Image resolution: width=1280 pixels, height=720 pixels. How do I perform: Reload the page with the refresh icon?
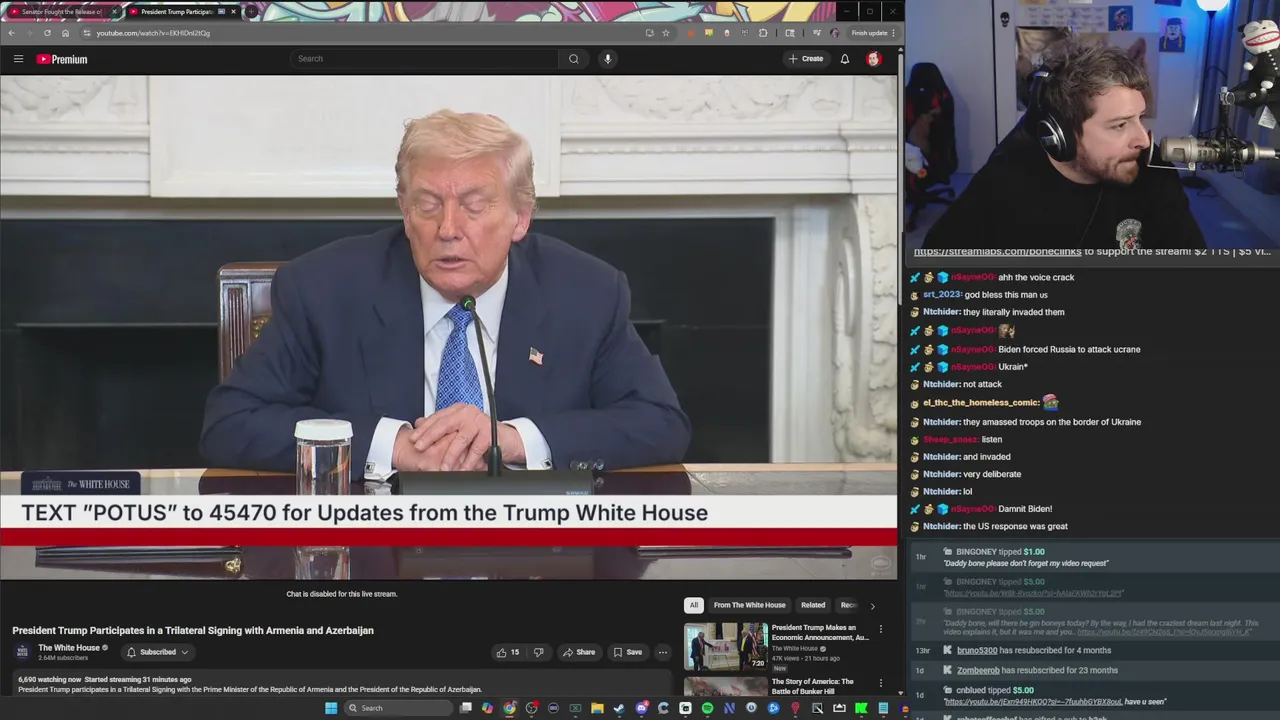(x=47, y=33)
